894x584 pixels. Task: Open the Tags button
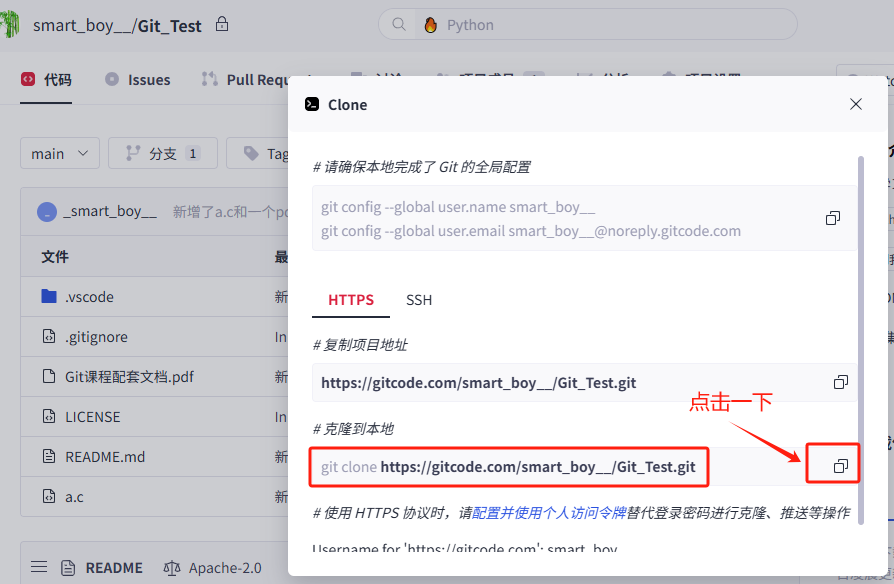pyautogui.click(x=258, y=153)
